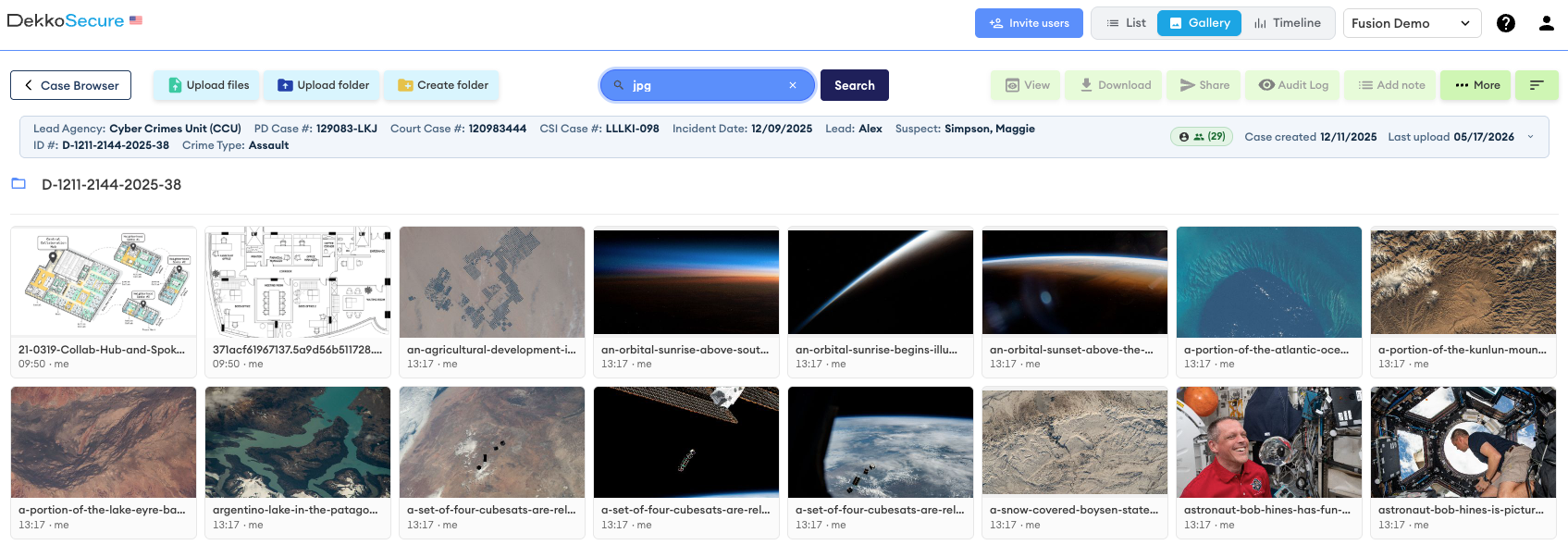Click the Add note button
The height and width of the screenshot is (545, 1568).
[1390, 85]
